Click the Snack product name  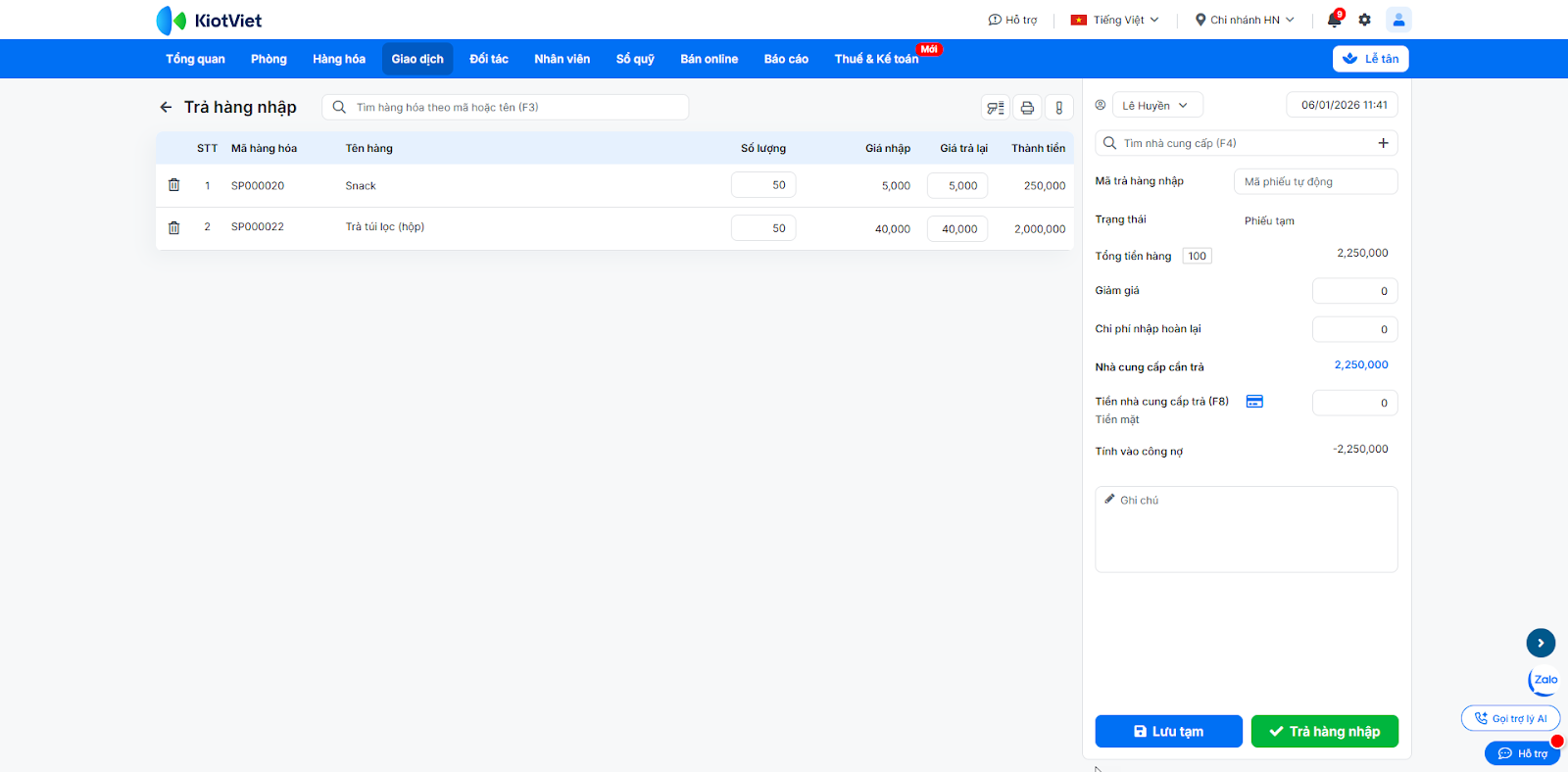click(x=361, y=186)
